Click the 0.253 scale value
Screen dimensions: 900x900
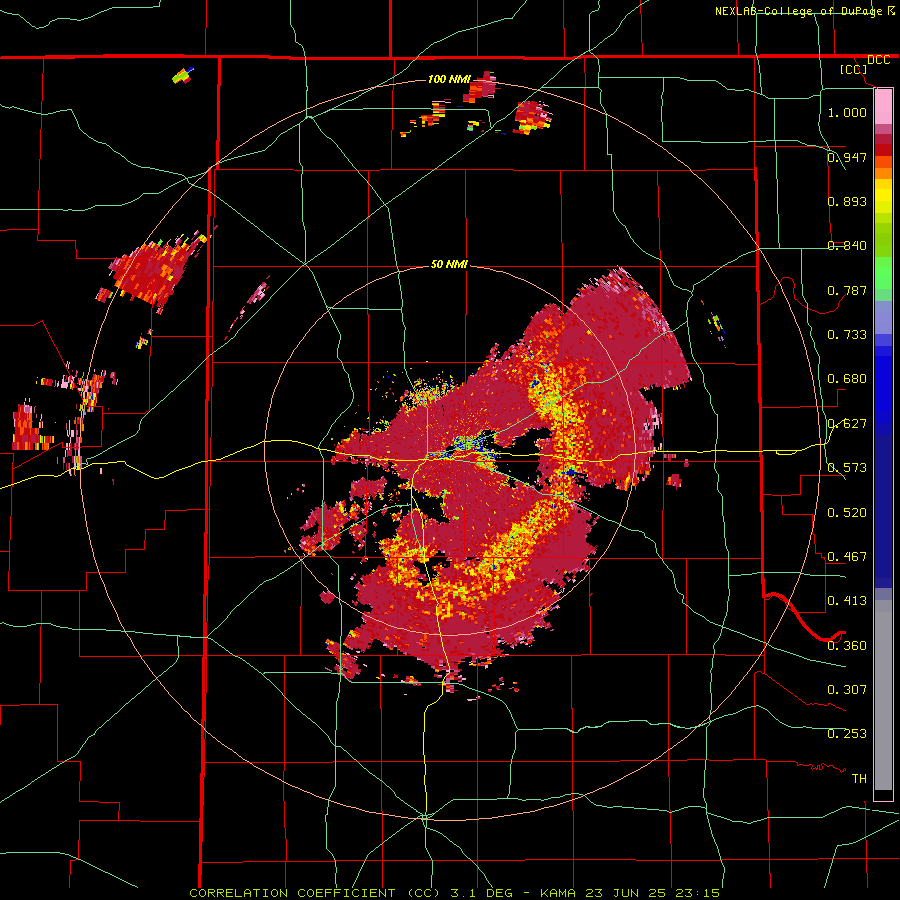847,734
